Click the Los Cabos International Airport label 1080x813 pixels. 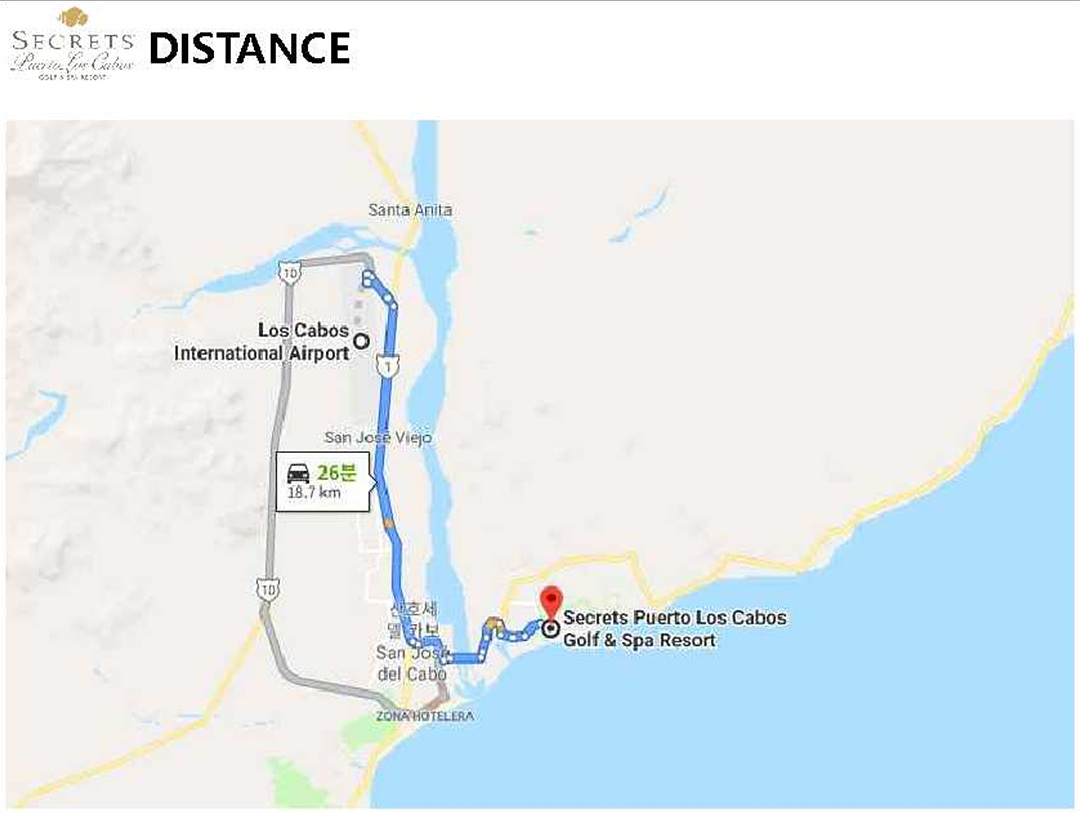click(262, 342)
